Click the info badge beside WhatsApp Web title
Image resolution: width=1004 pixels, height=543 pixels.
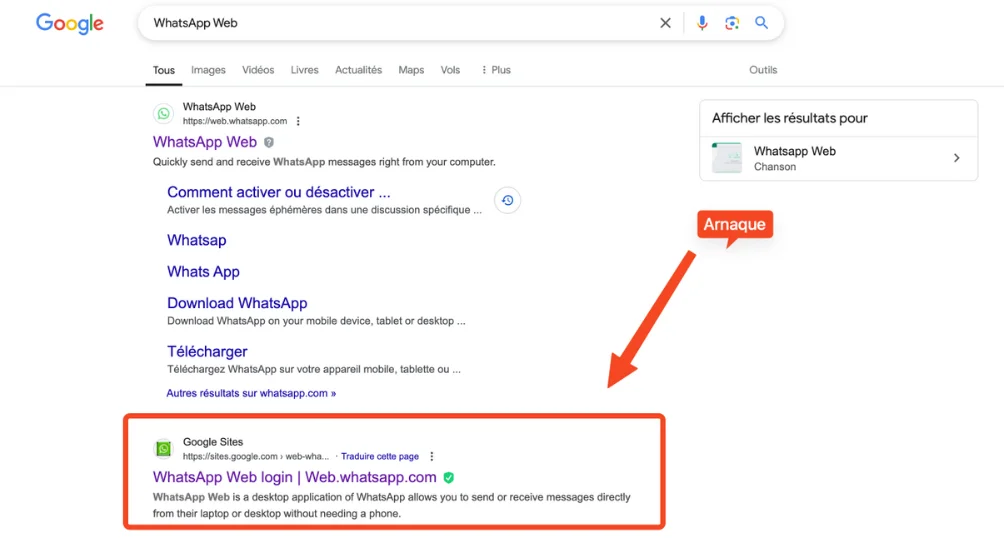pyautogui.click(x=269, y=142)
